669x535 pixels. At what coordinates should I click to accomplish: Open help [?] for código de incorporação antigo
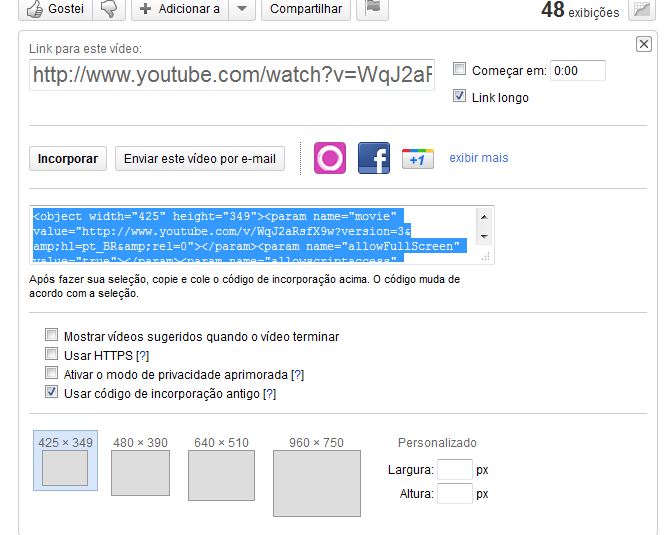point(269,394)
